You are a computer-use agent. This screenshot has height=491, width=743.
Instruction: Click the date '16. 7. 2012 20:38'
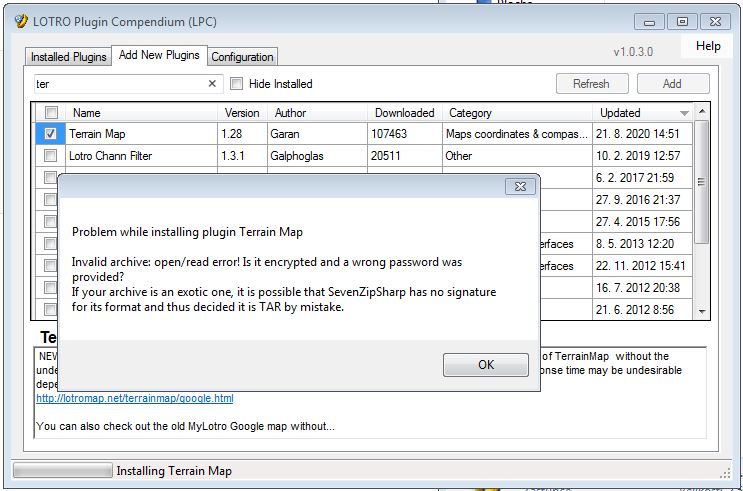pos(638,288)
